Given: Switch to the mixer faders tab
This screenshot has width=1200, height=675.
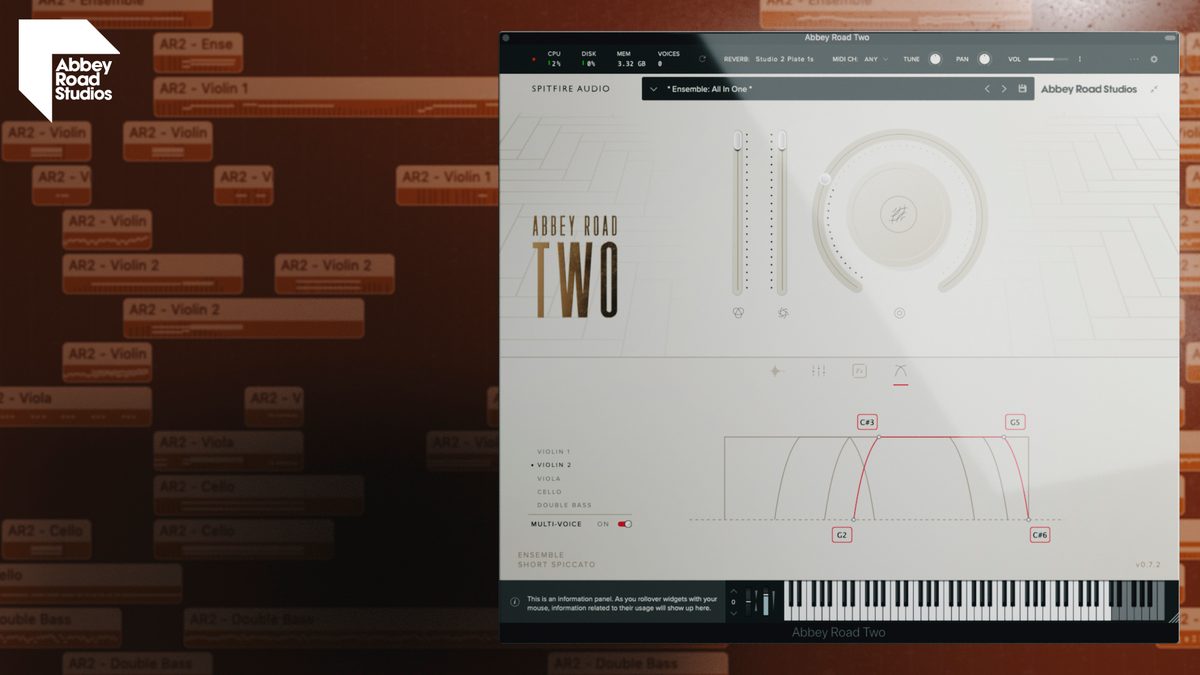Looking at the screenshot, I should (x=819, y=371).
